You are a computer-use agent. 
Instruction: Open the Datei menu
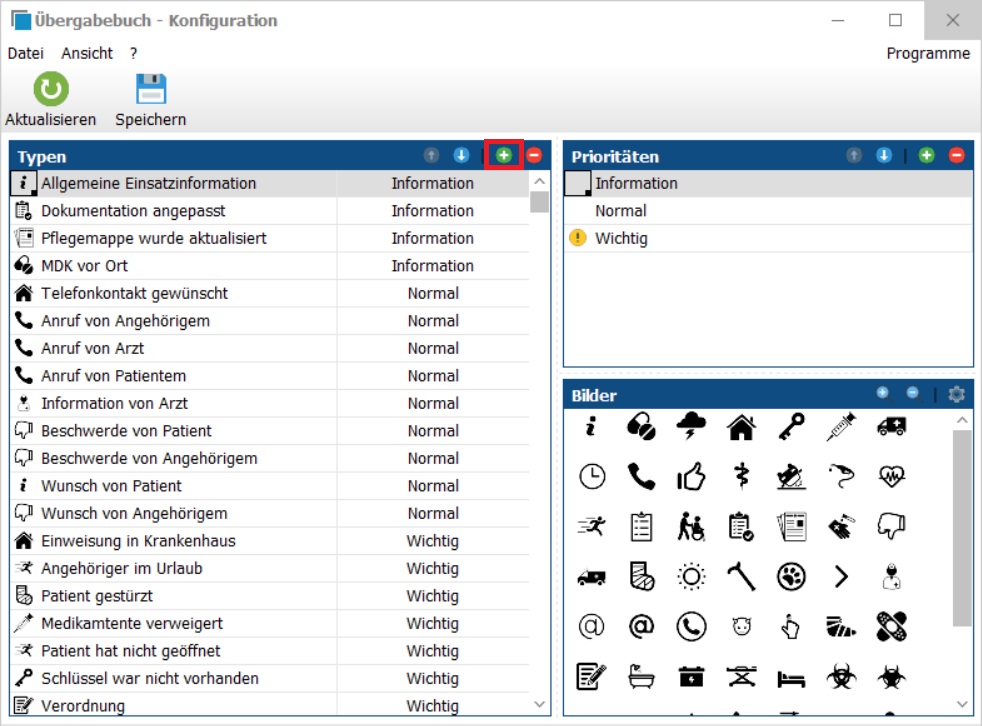(x=26, y=53)
